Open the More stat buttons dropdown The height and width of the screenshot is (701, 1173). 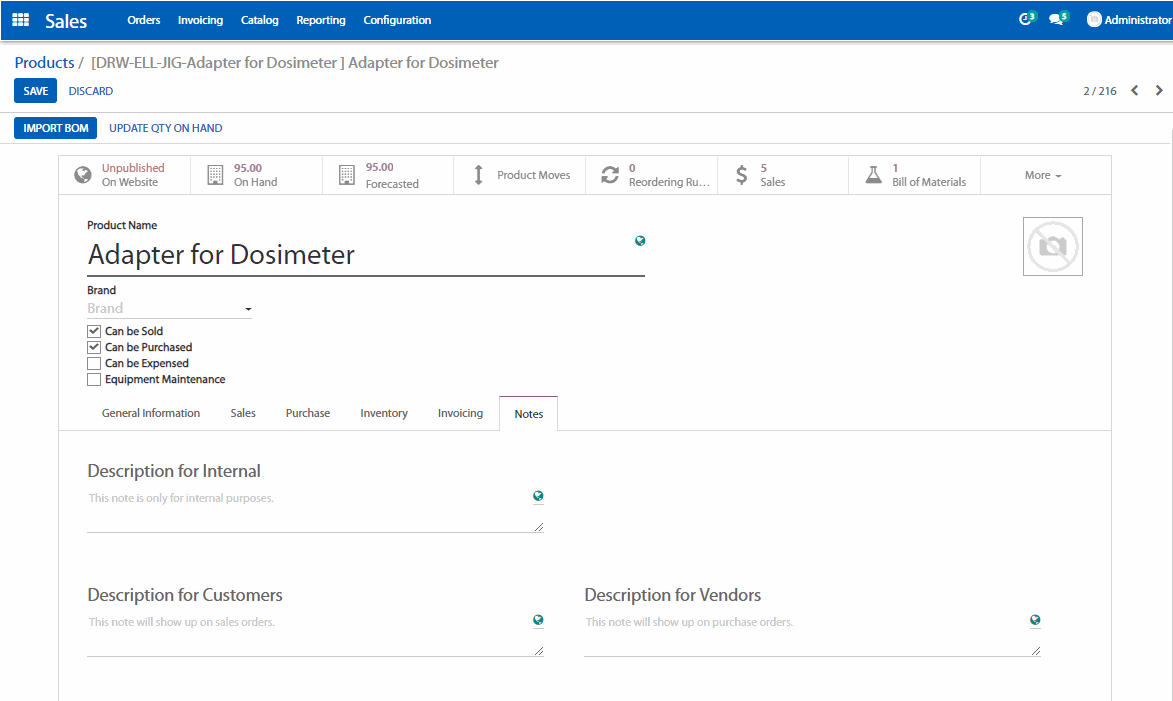pyautogui.click(x=1043, y=175)
